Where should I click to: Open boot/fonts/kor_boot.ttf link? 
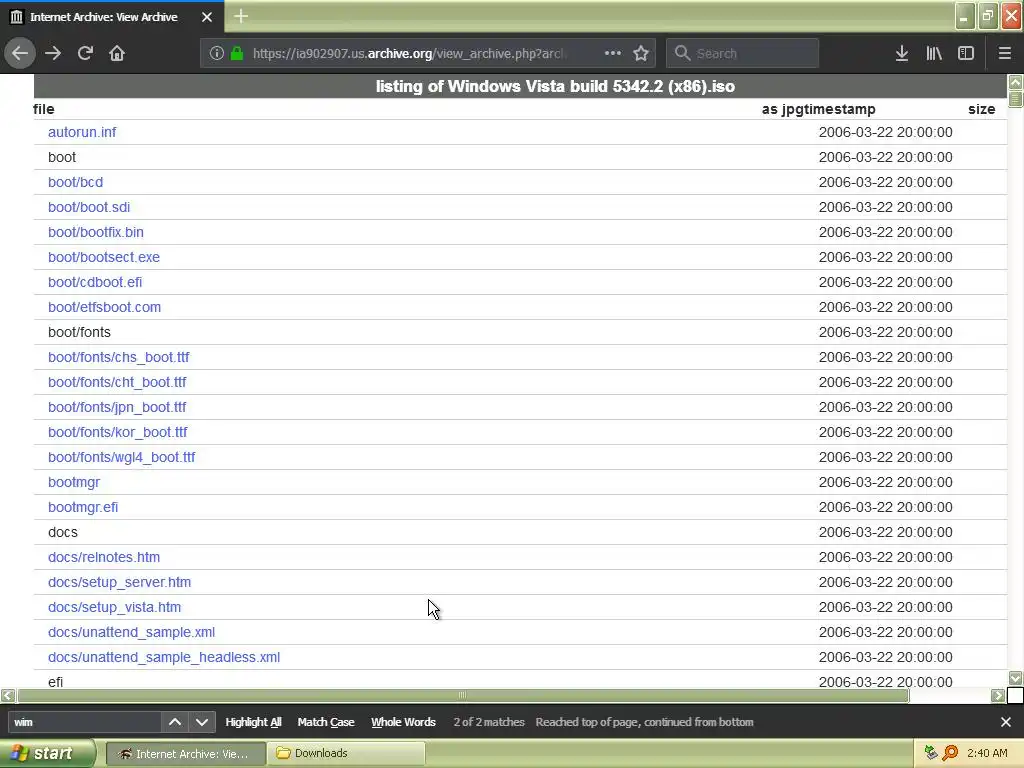(x=118, y=432)
